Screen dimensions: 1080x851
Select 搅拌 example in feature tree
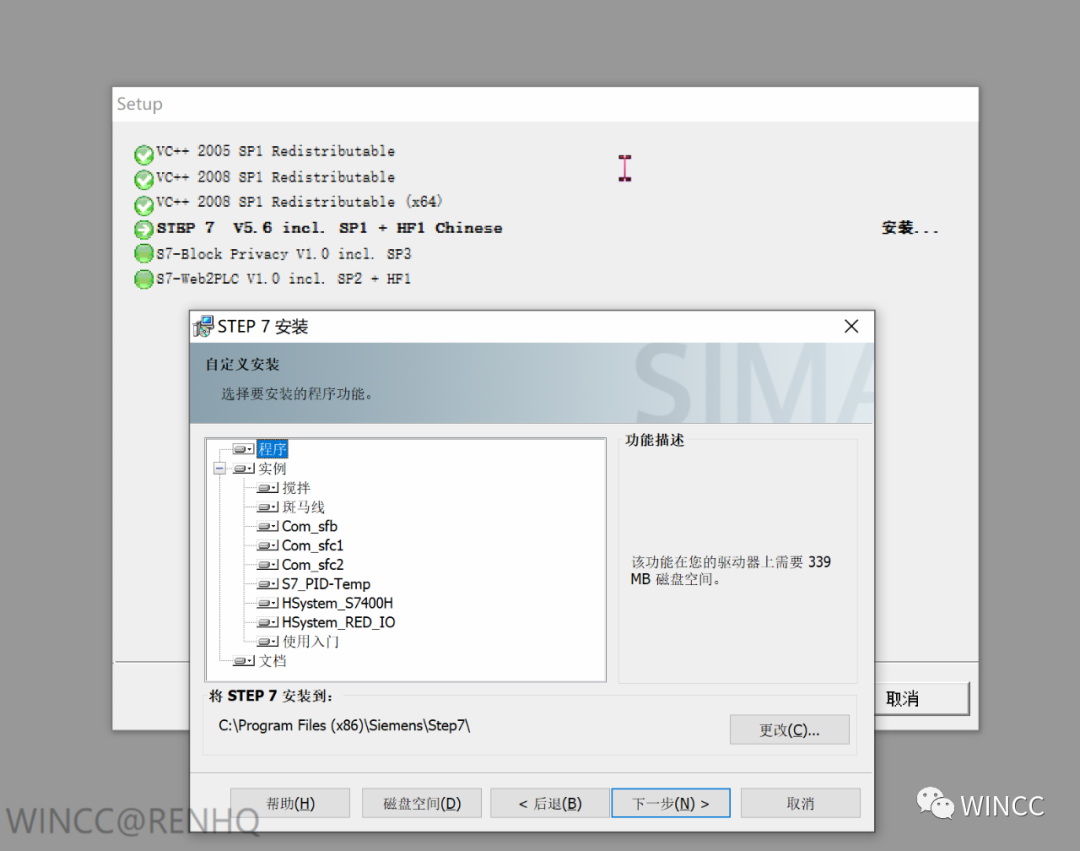click(x=296, y=488)
